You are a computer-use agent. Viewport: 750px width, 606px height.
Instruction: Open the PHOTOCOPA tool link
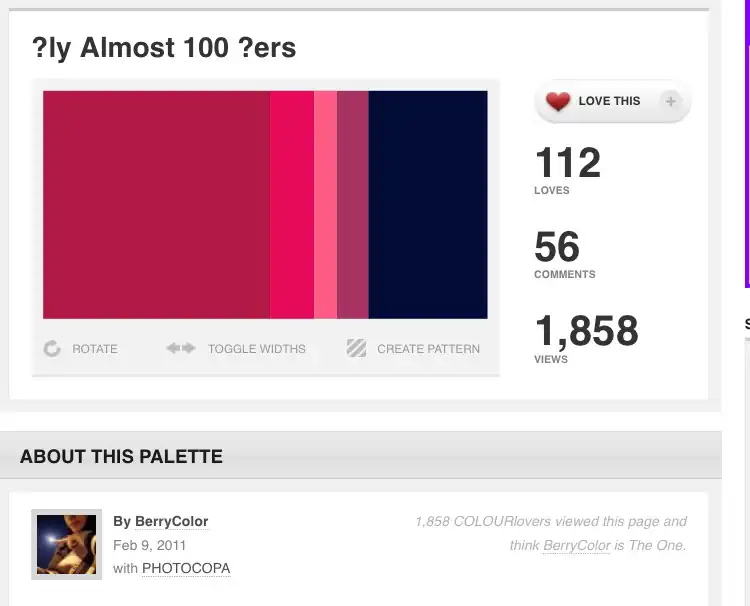coord(186,568)
